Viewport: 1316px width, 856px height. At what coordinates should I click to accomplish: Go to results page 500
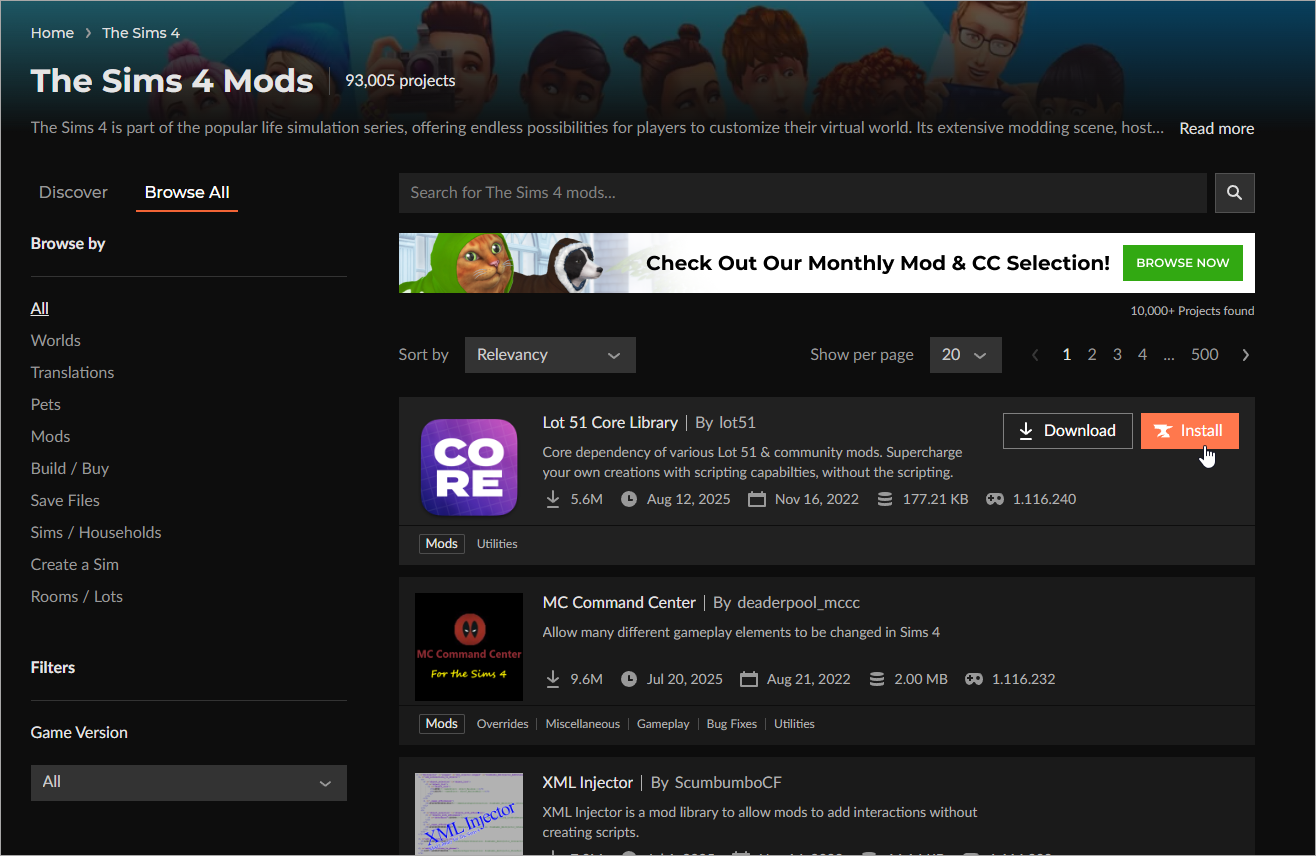coord(1205,355)
